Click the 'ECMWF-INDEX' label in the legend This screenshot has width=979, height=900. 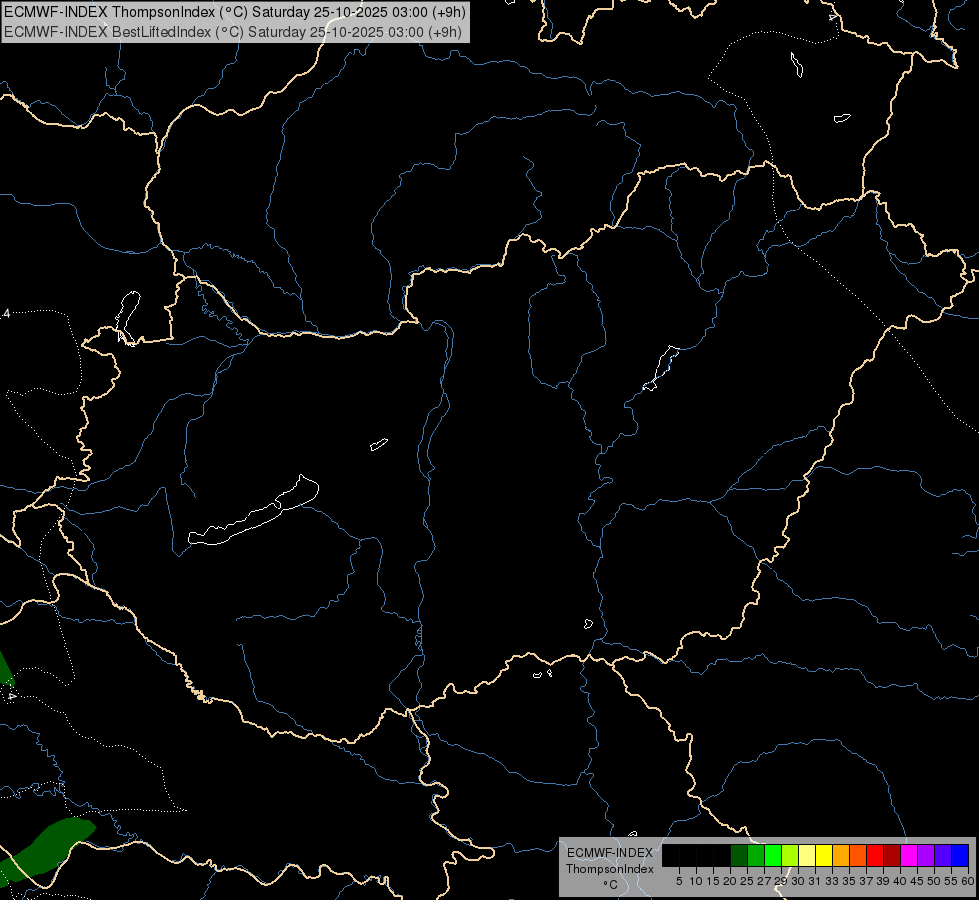click(x=610, y=853)
